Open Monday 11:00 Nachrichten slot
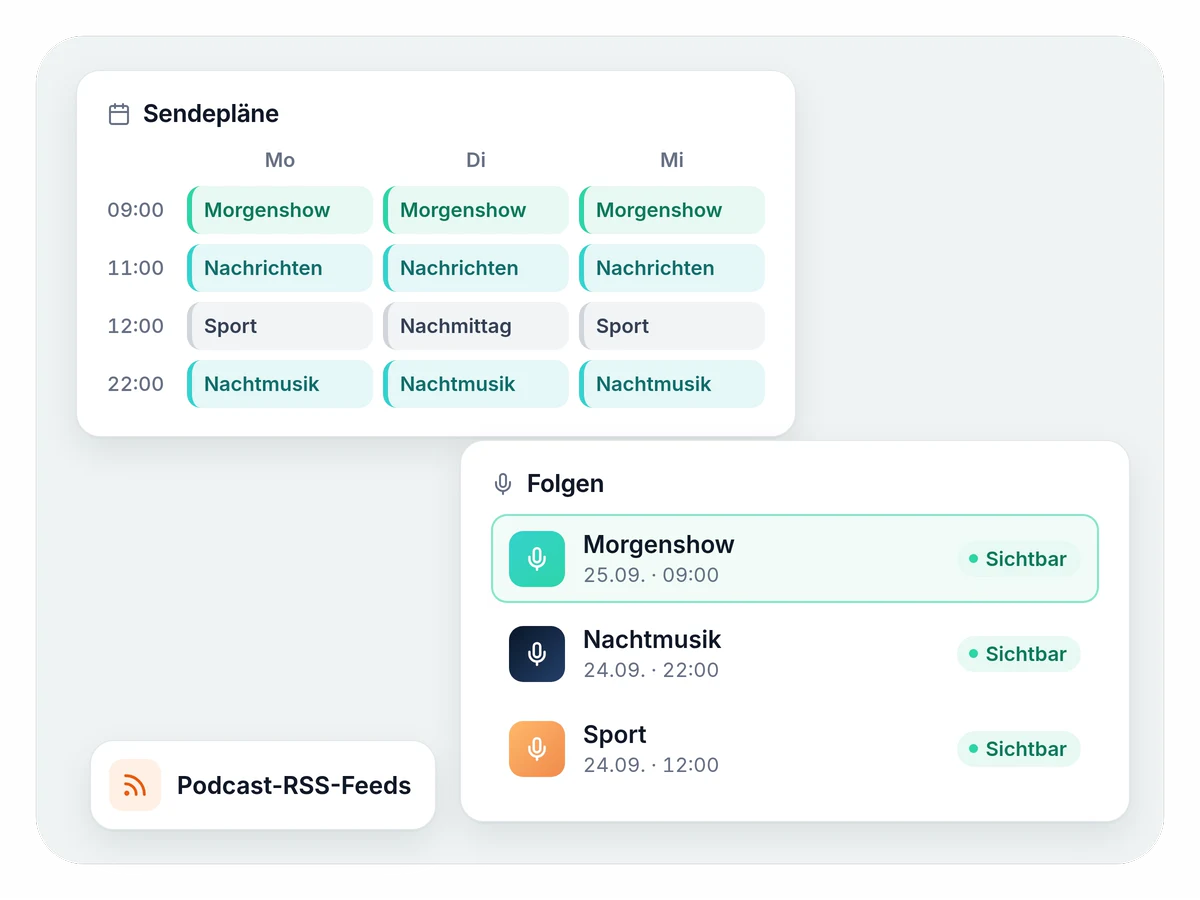1200x900 pixels. click(x=280, y=268)
